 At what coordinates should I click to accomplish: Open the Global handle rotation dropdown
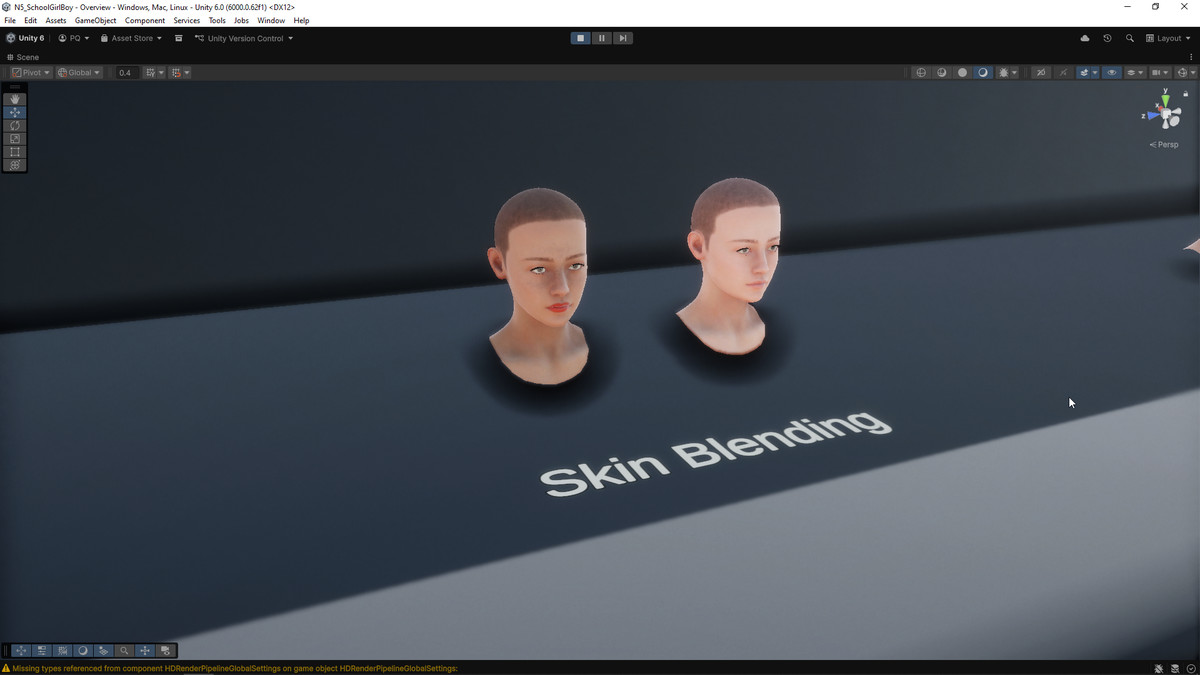79,73
